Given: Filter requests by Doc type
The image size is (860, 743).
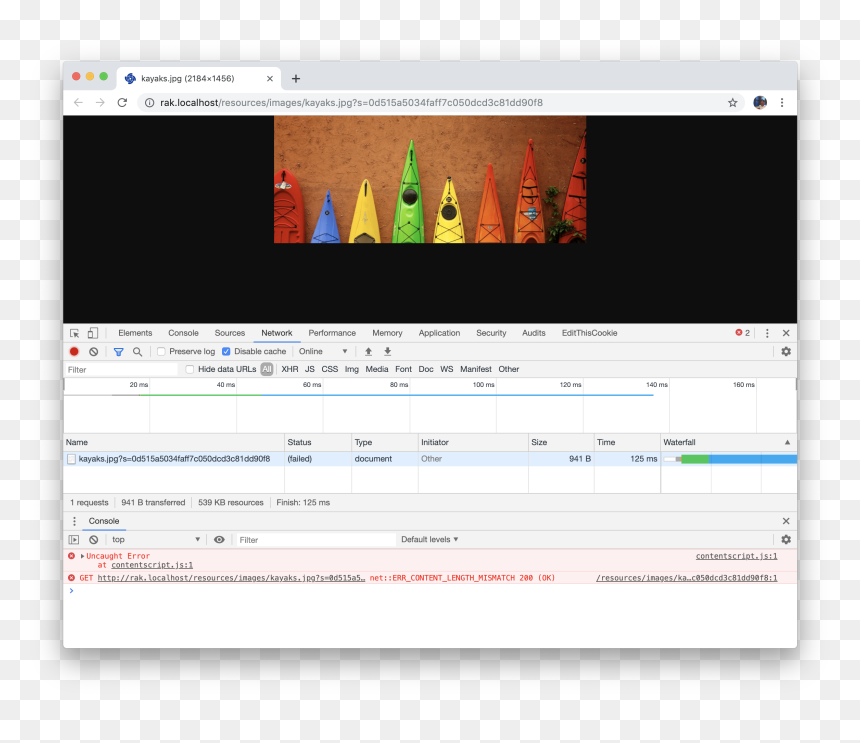Looking at the screenshot, I should tap(426, 369).
